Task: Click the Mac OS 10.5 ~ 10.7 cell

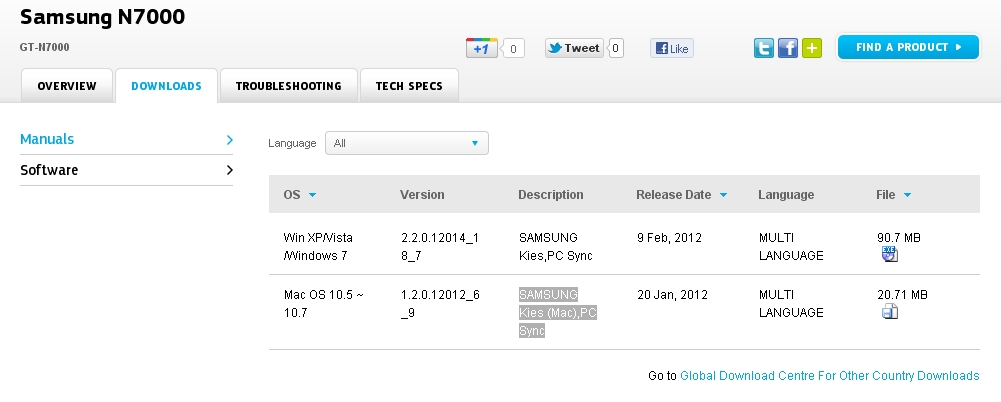Action: (x=324, y=304)
